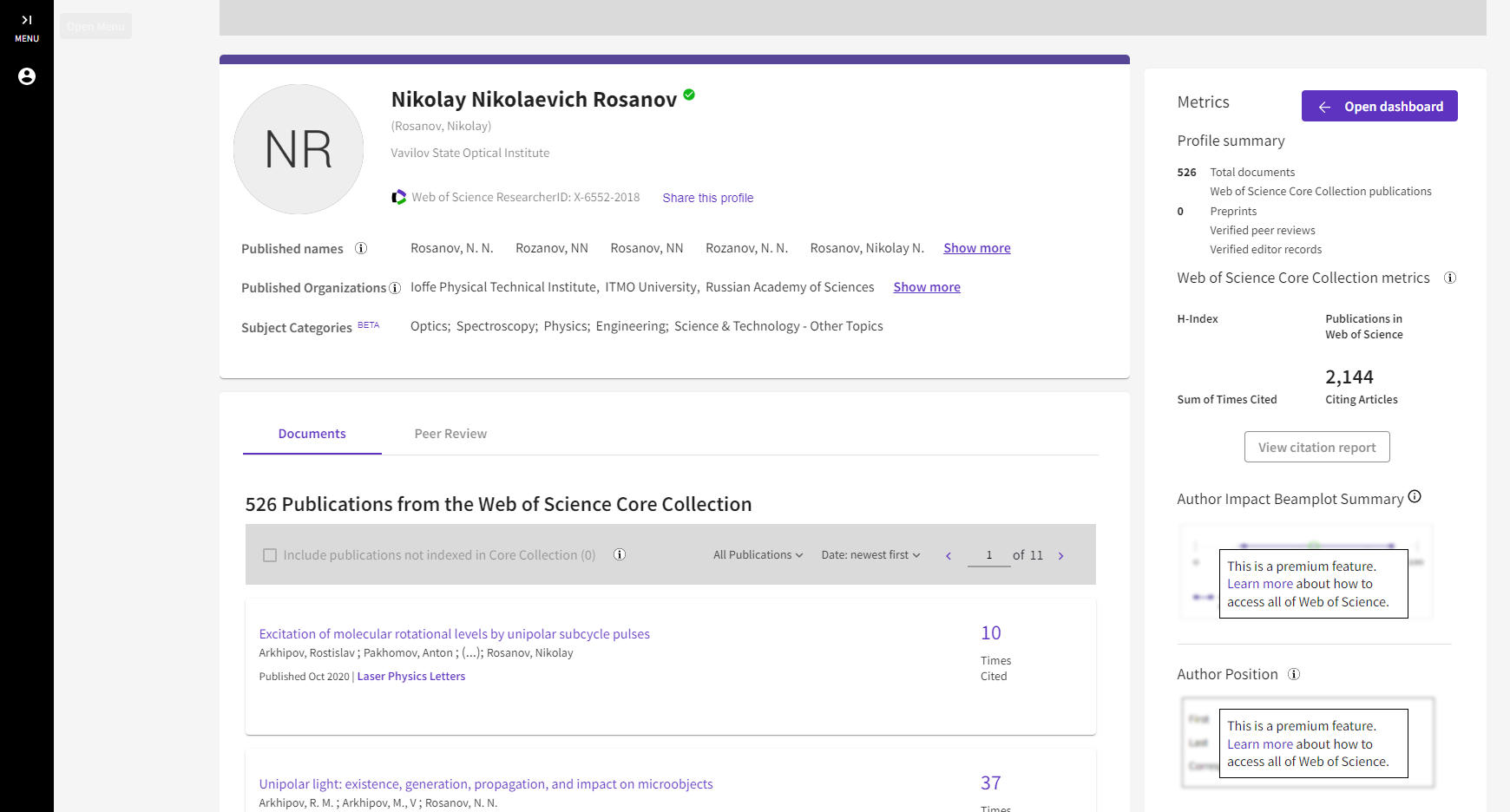1510x812 pixels.
Task: Open info icon beside Published names
Action: click(x=361, y=248)
